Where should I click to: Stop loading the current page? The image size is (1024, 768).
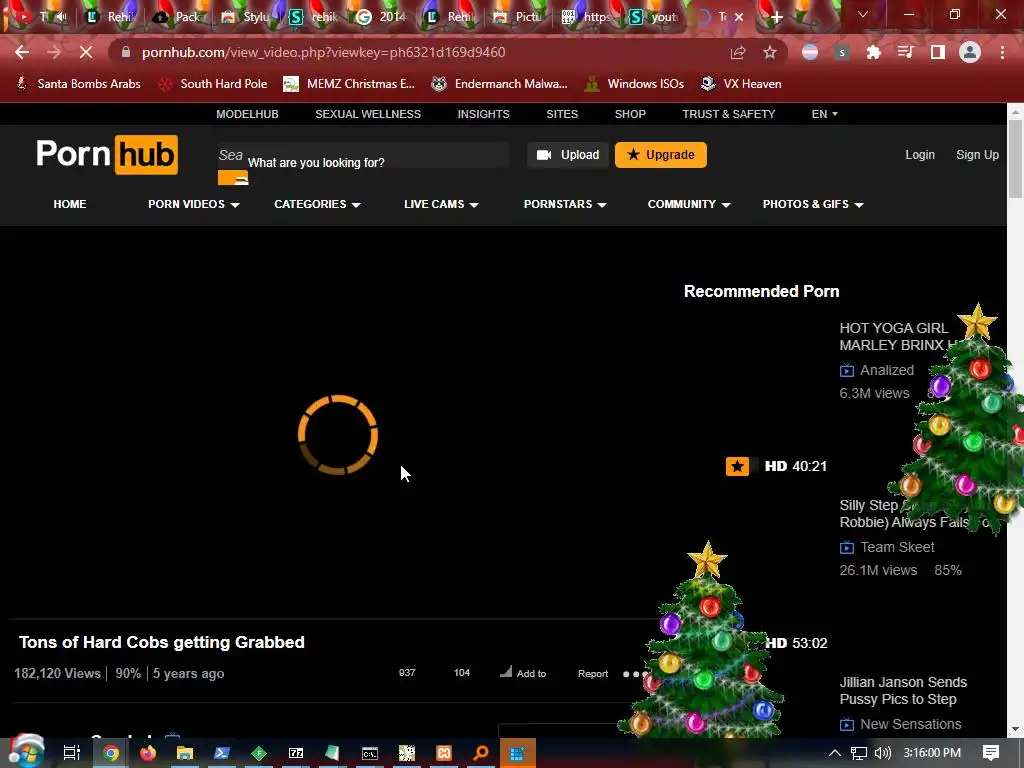tap(86, 52)
